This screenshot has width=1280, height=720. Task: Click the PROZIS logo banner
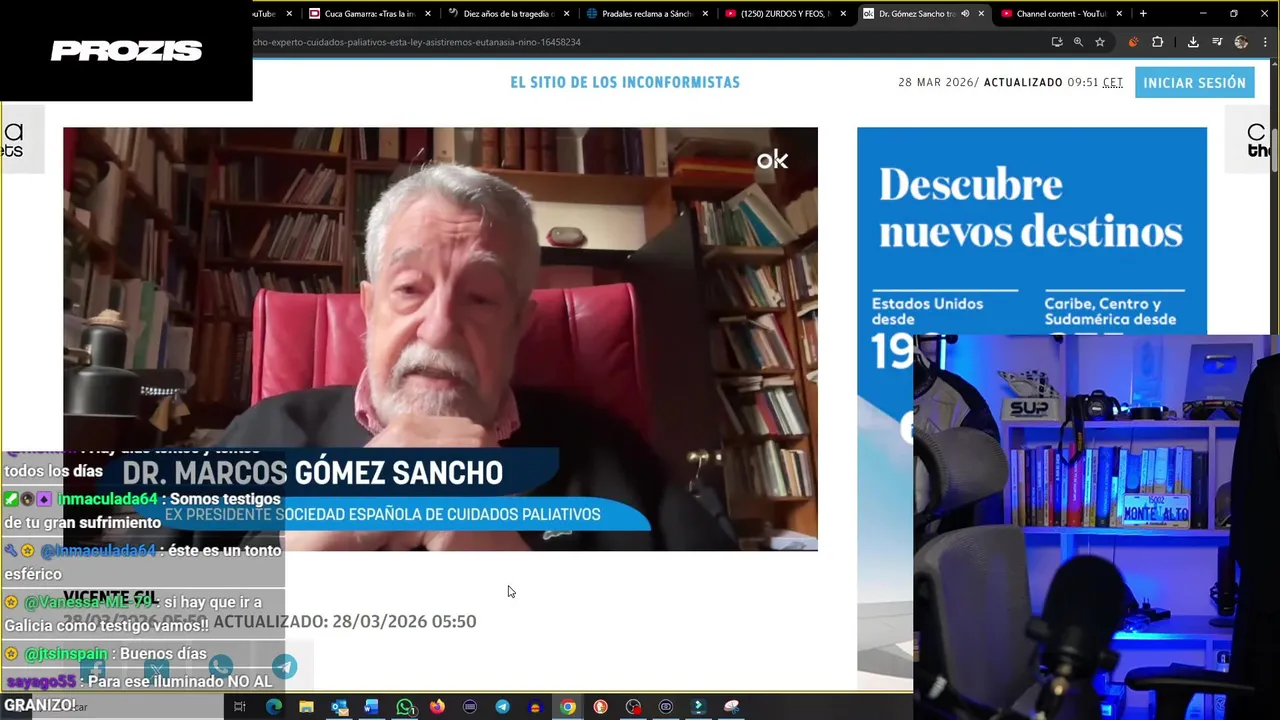coord(126,51)
